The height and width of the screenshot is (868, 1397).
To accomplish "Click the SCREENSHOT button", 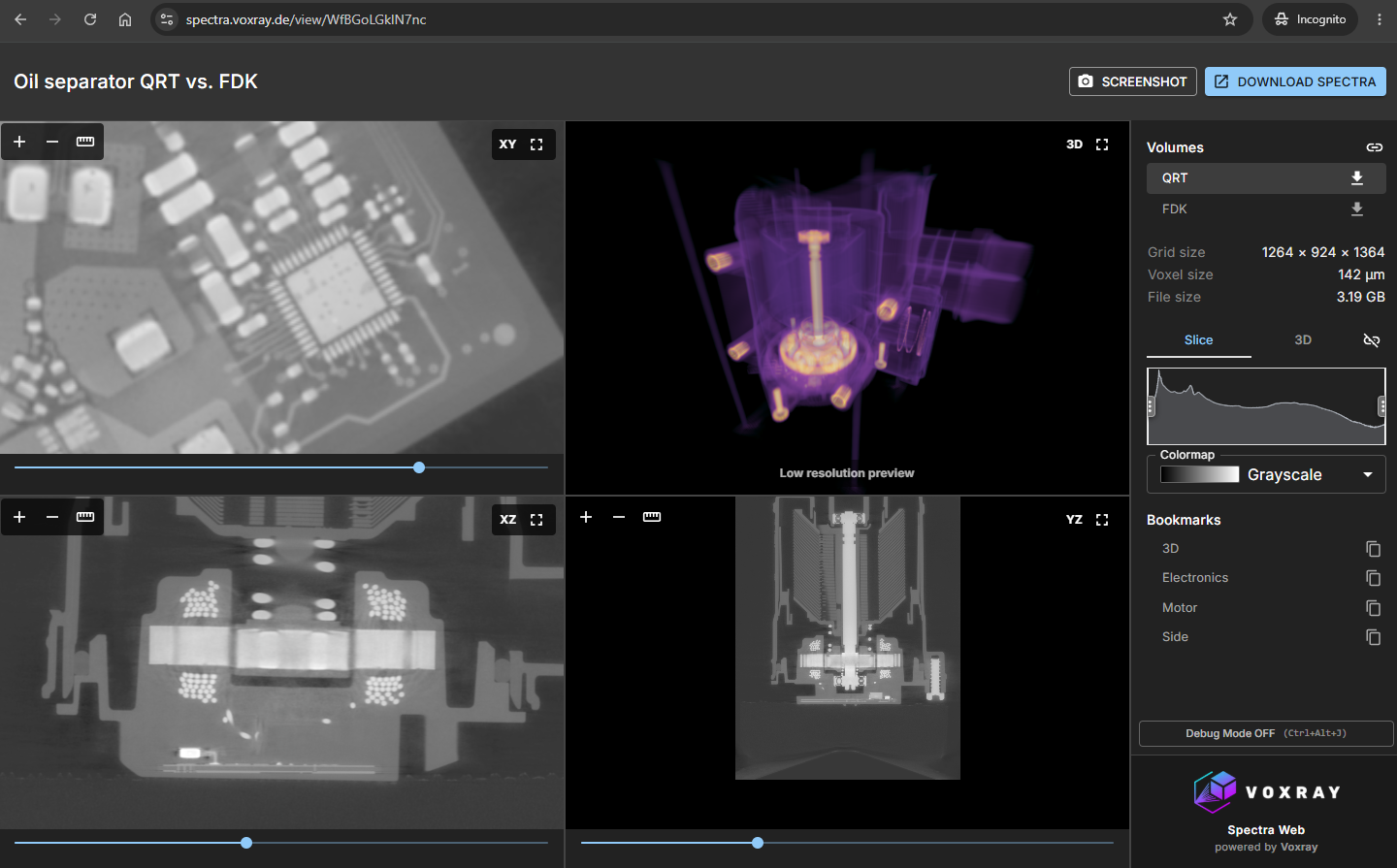I will coord(1133,81).
